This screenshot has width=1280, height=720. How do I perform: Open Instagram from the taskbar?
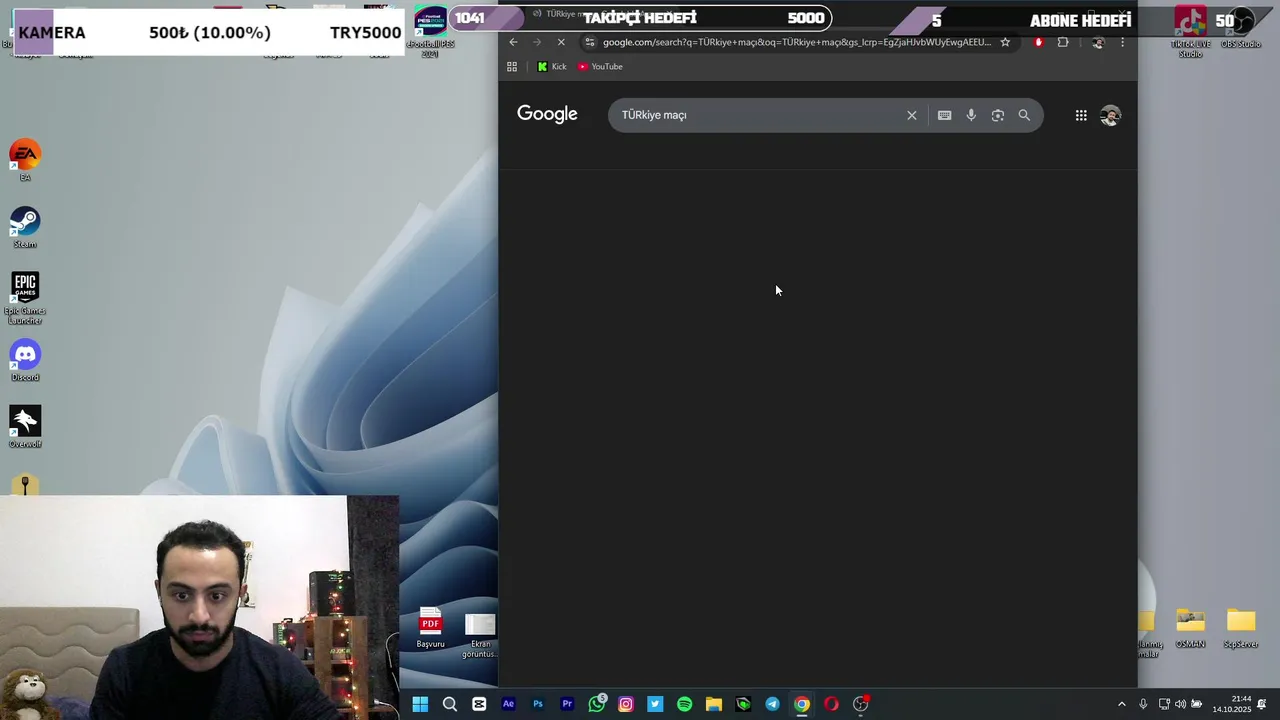[x=626, y=704]
